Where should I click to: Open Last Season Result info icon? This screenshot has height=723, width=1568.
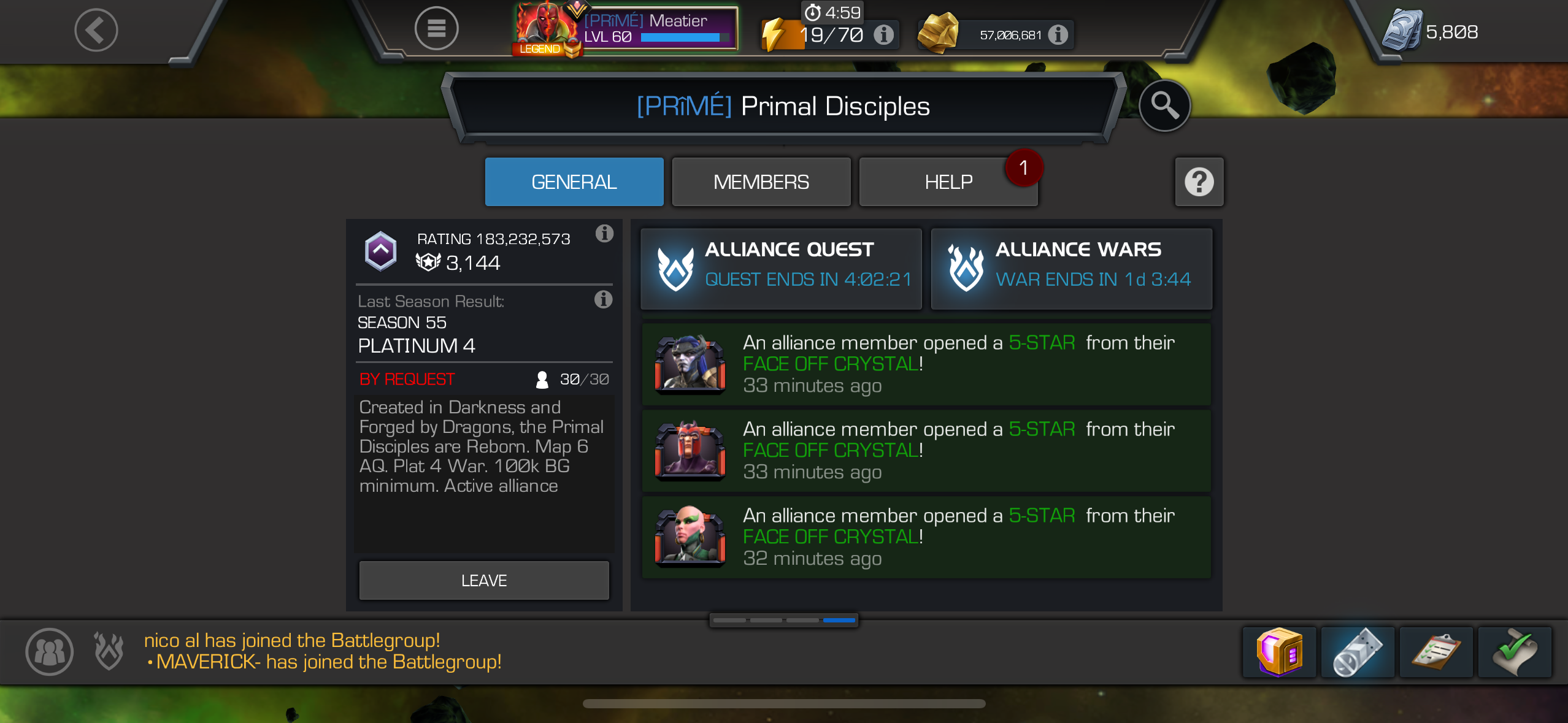(604, 299)
